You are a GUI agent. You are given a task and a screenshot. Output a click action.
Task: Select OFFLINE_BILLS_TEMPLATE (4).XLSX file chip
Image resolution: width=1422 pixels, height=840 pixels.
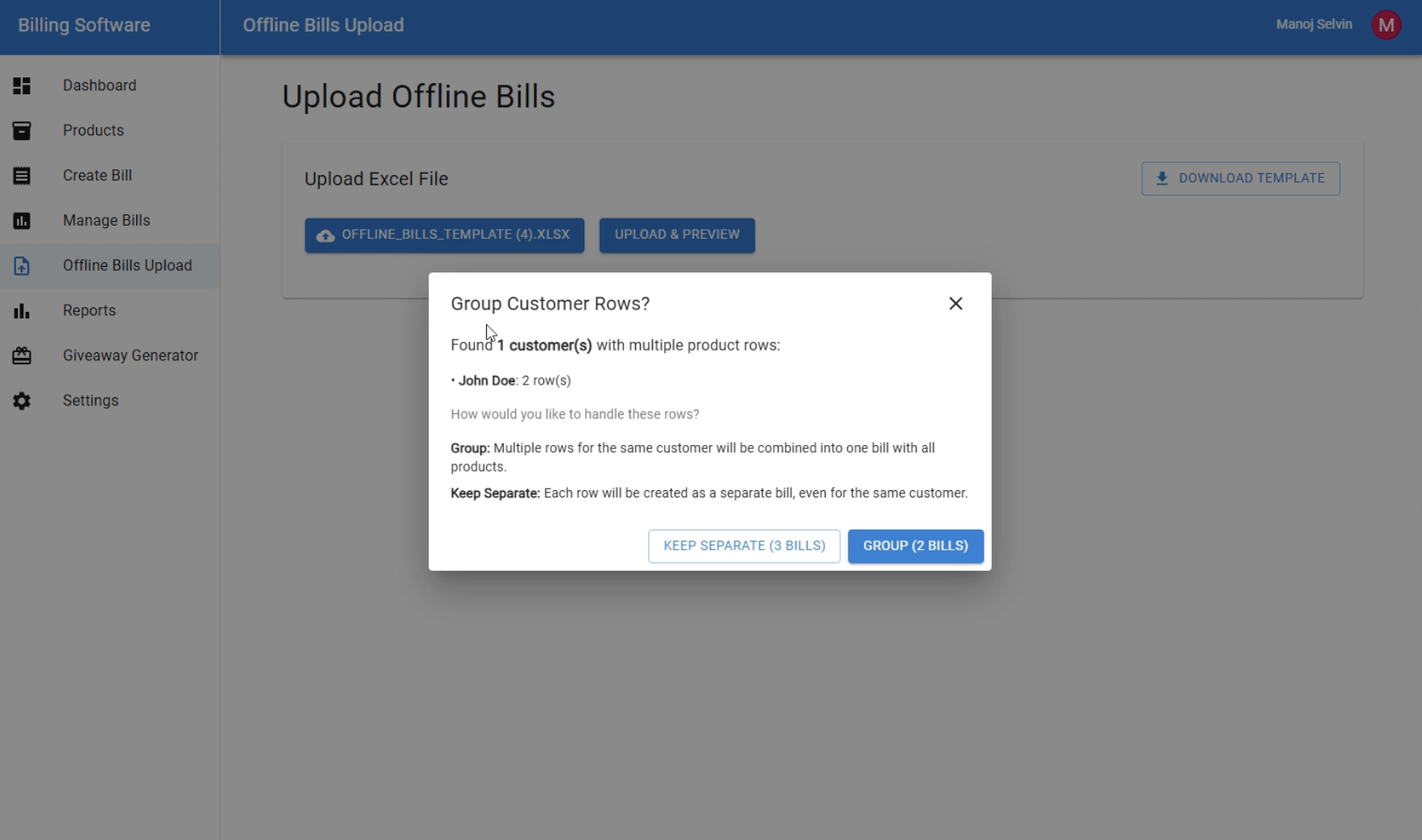click(x=444, y=235)
